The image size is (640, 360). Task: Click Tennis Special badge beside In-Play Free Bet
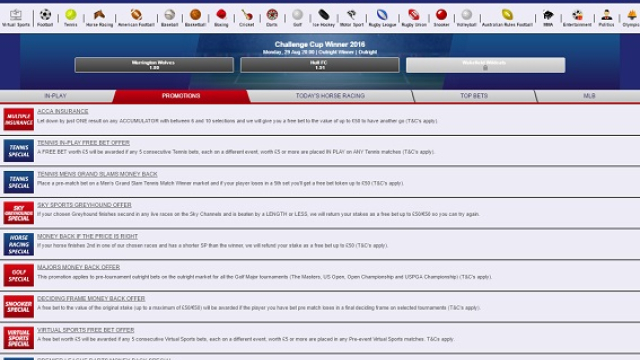pyautogui.click(x=19, y=151)
